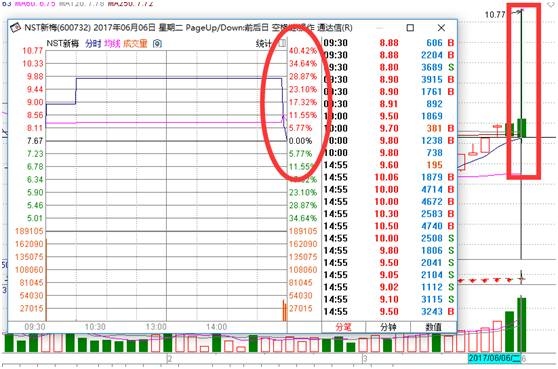This screenshot has width=558, height=369.
Task: Toggle the 均线 average line legend
Action: tap(112, 44)
